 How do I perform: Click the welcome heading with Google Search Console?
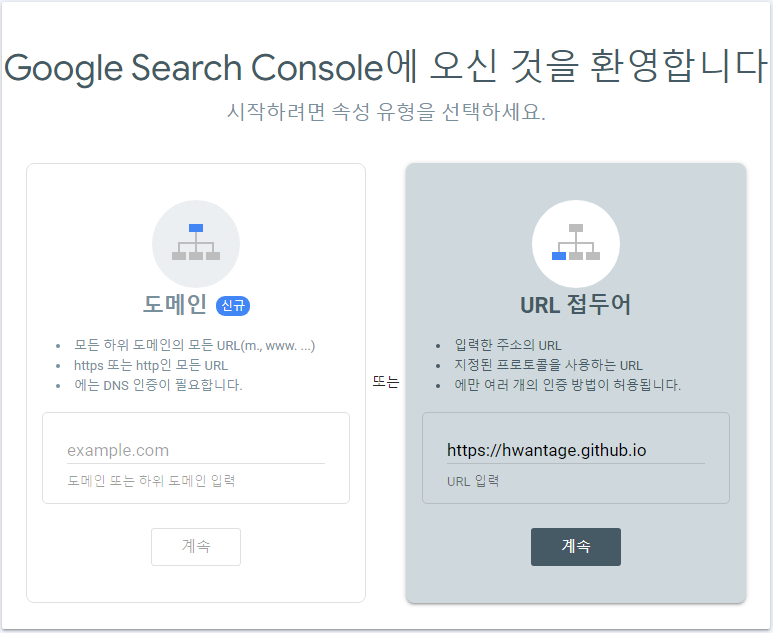(386, 67)
